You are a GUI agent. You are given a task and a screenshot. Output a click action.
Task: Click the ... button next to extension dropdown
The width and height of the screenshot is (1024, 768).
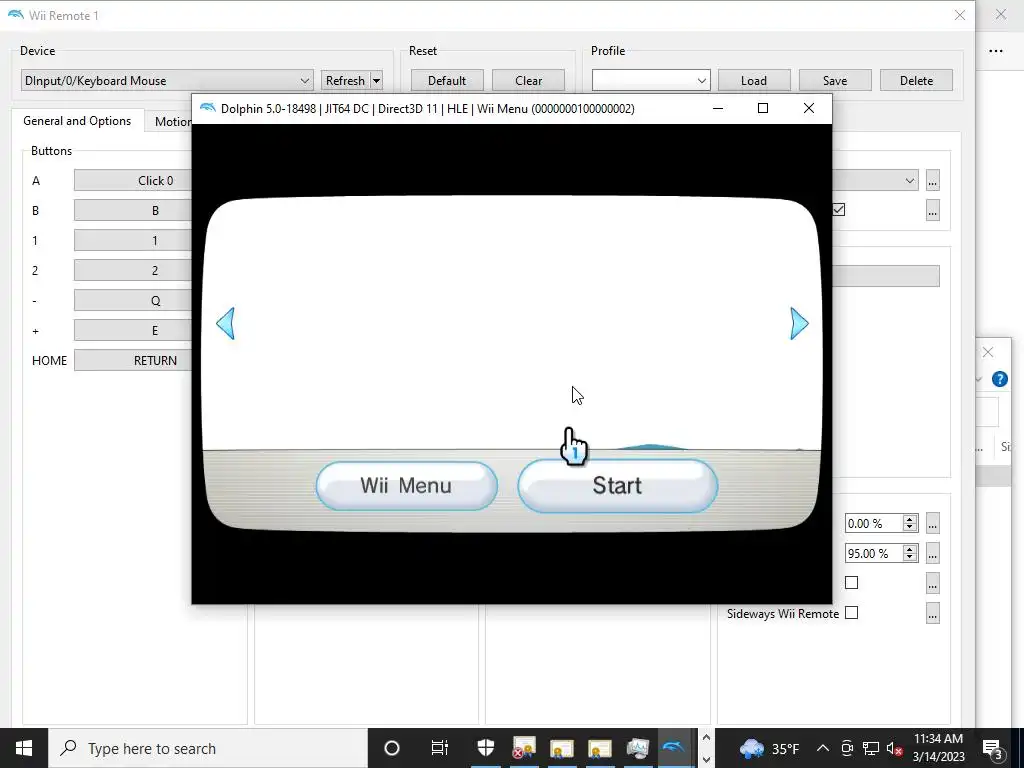(x=933, y=180)
